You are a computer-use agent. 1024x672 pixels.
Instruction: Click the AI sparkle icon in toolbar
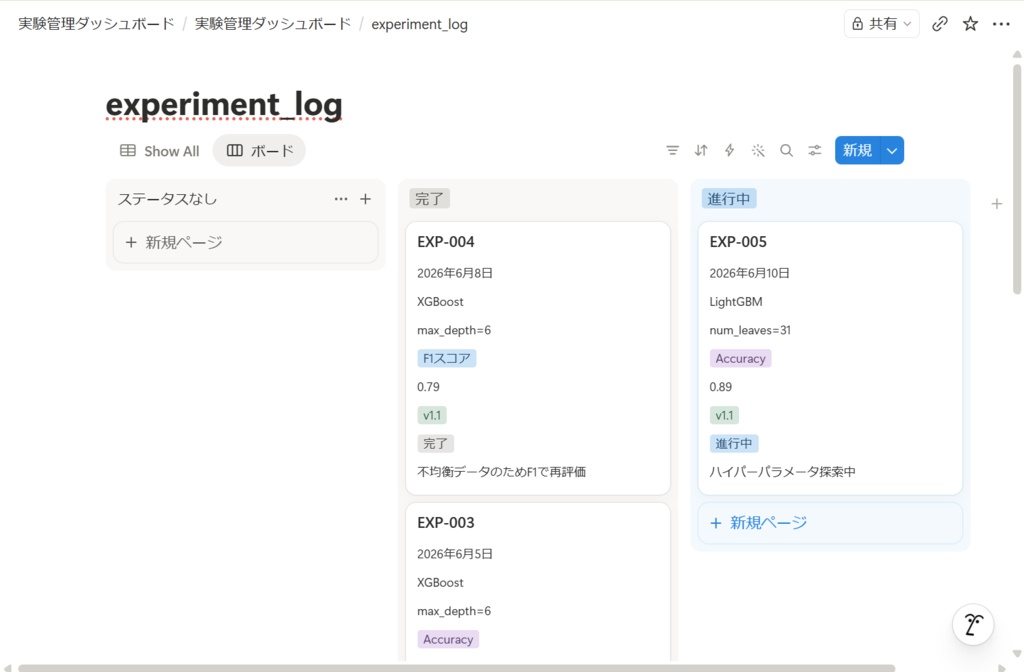click(758, 151)
